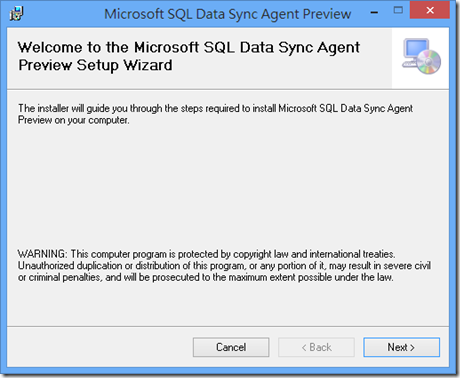Click the disabled Back button
The height and width of the screenshot is (378, 460).
[316, 347]
